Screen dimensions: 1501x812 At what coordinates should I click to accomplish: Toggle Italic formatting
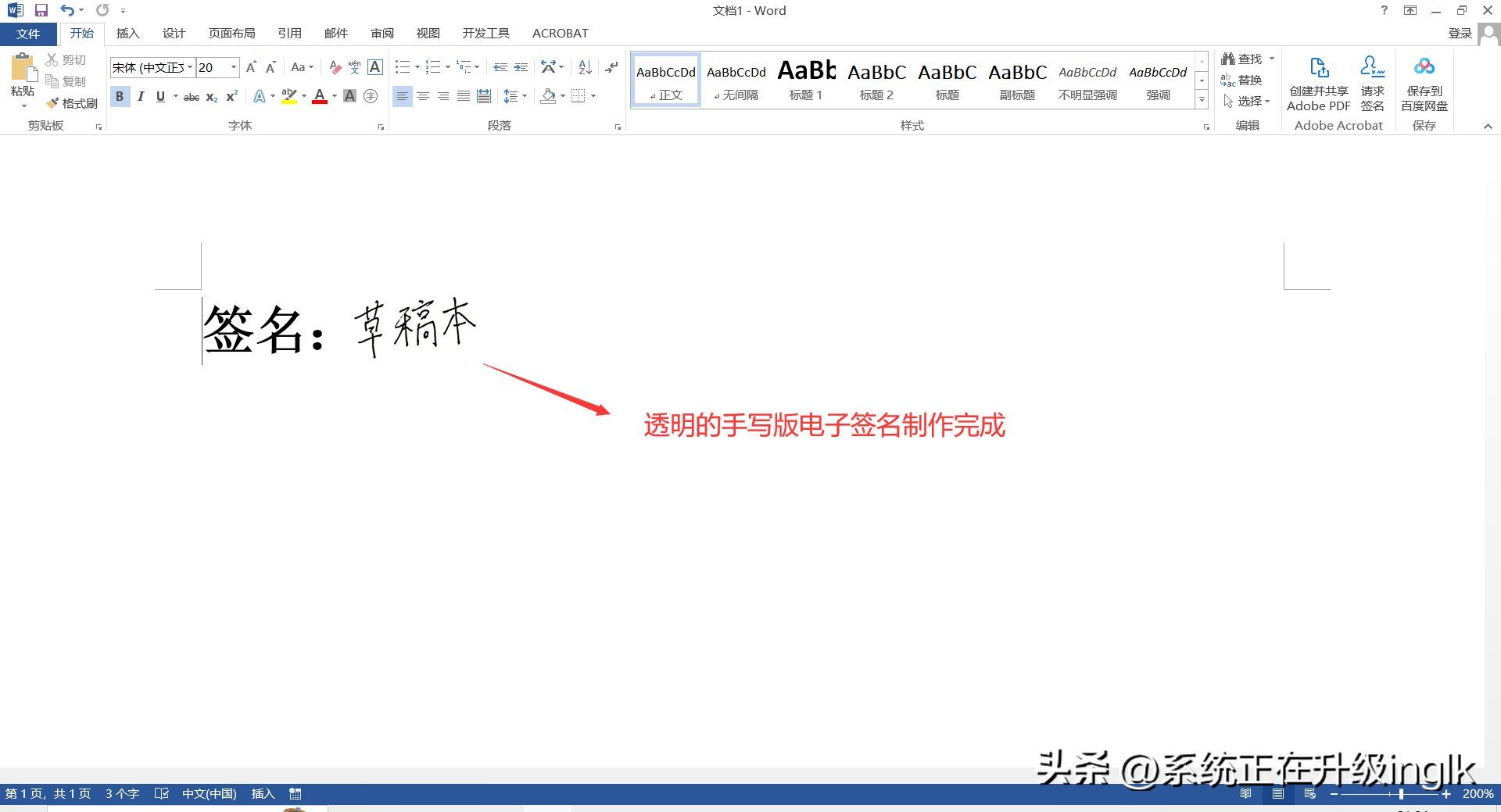[x=140, y=96]
